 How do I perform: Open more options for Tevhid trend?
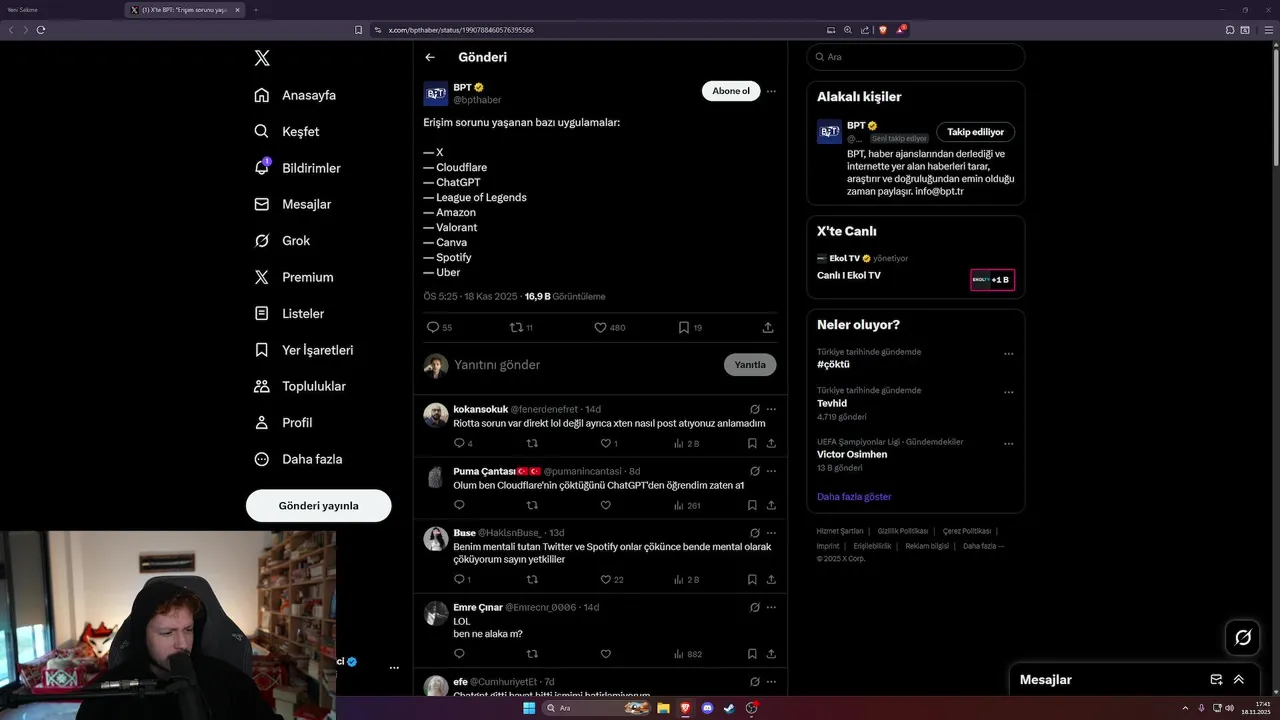tap(1009, 392)
